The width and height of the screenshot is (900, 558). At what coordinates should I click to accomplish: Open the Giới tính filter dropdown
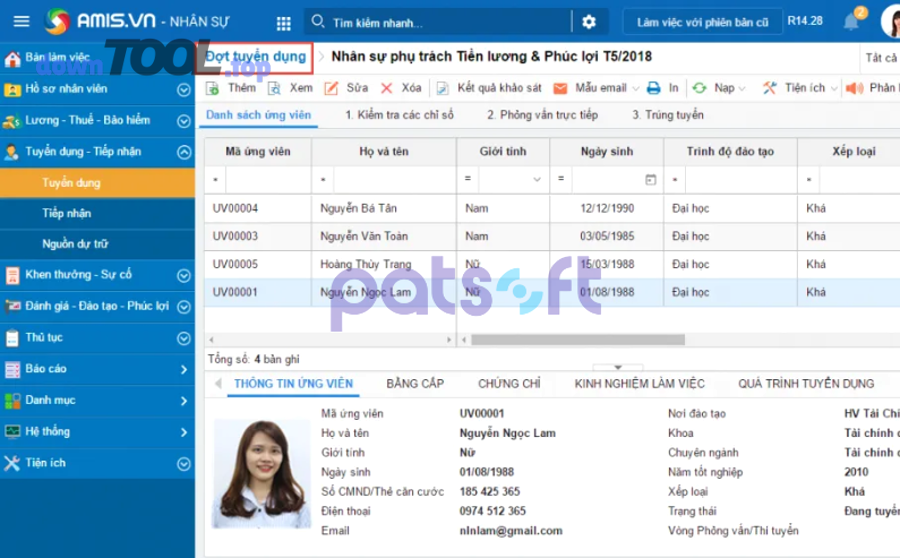tap(537, 180)
